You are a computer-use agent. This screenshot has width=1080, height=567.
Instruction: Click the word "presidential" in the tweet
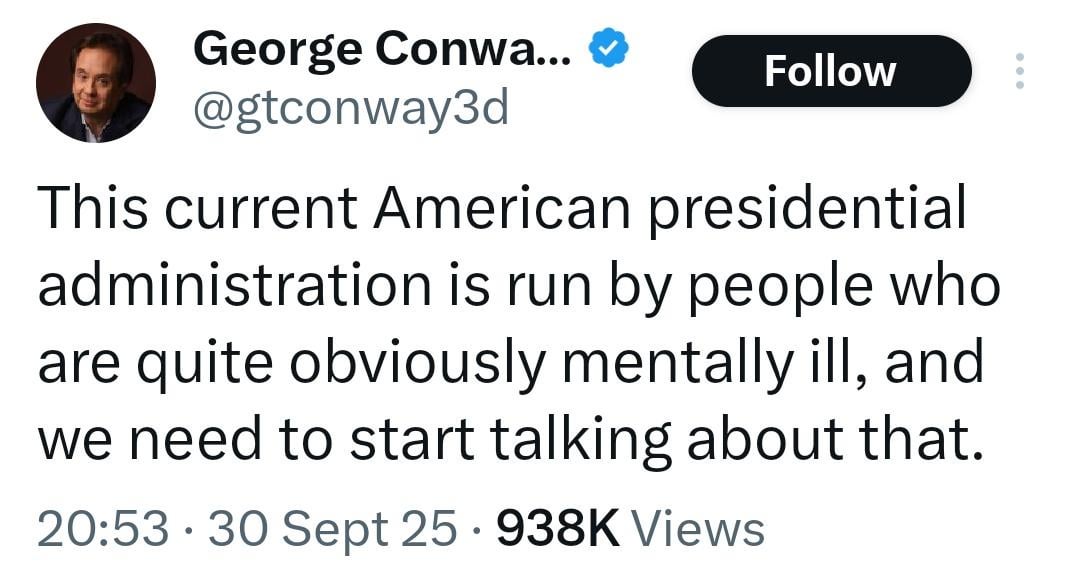click(x=807, y=209)
